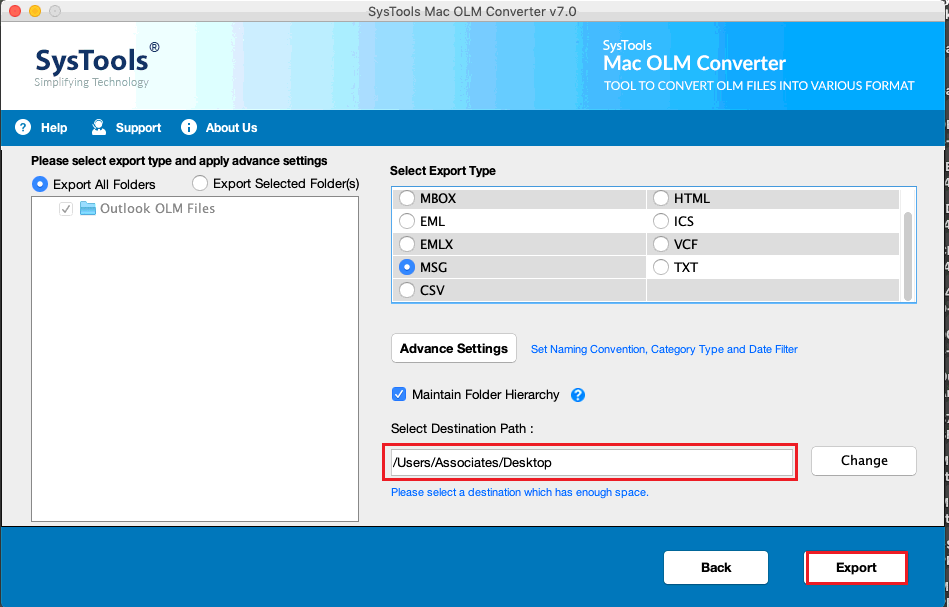
Task: Click the yellow minimize window button
Action: tap(35, 11)
